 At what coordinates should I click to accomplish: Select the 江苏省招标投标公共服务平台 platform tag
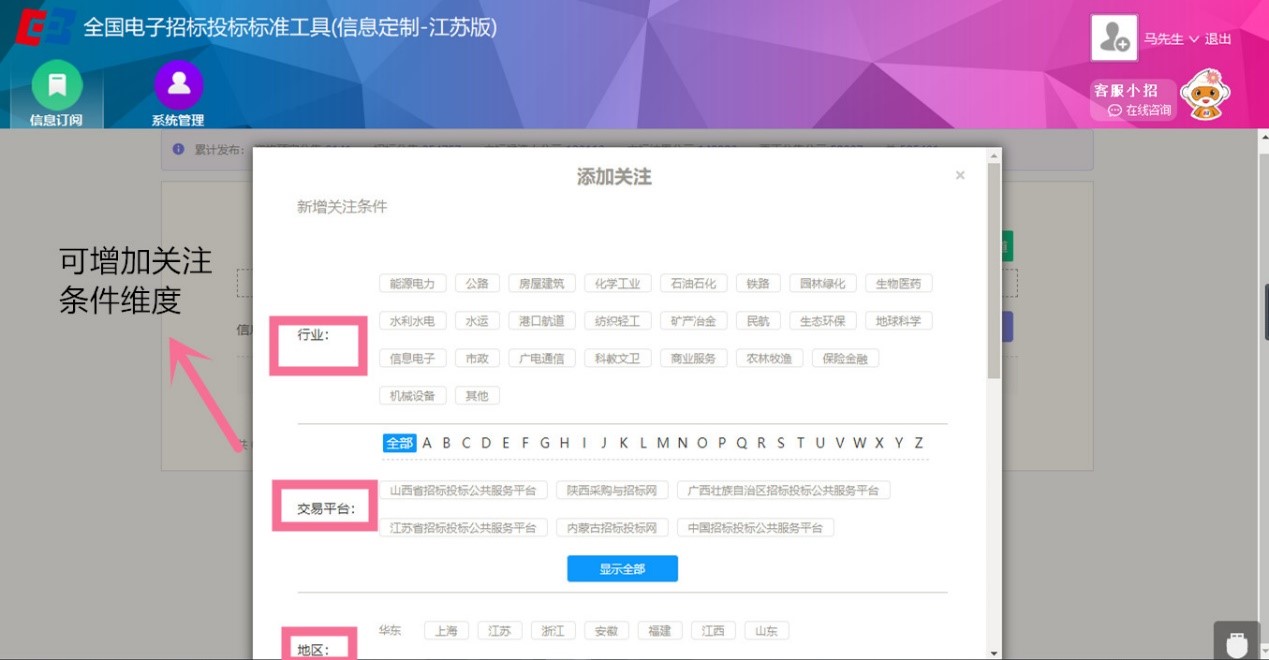[x=465, y=526]
